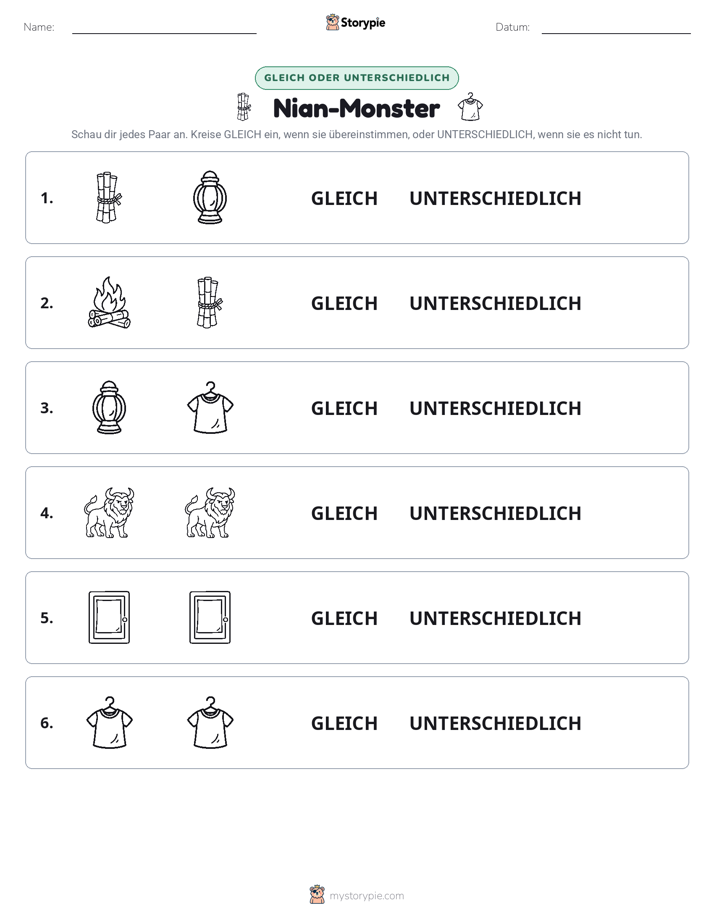Click the lantern icon in row 3
The image size is (714, 924).
(109, 407)
